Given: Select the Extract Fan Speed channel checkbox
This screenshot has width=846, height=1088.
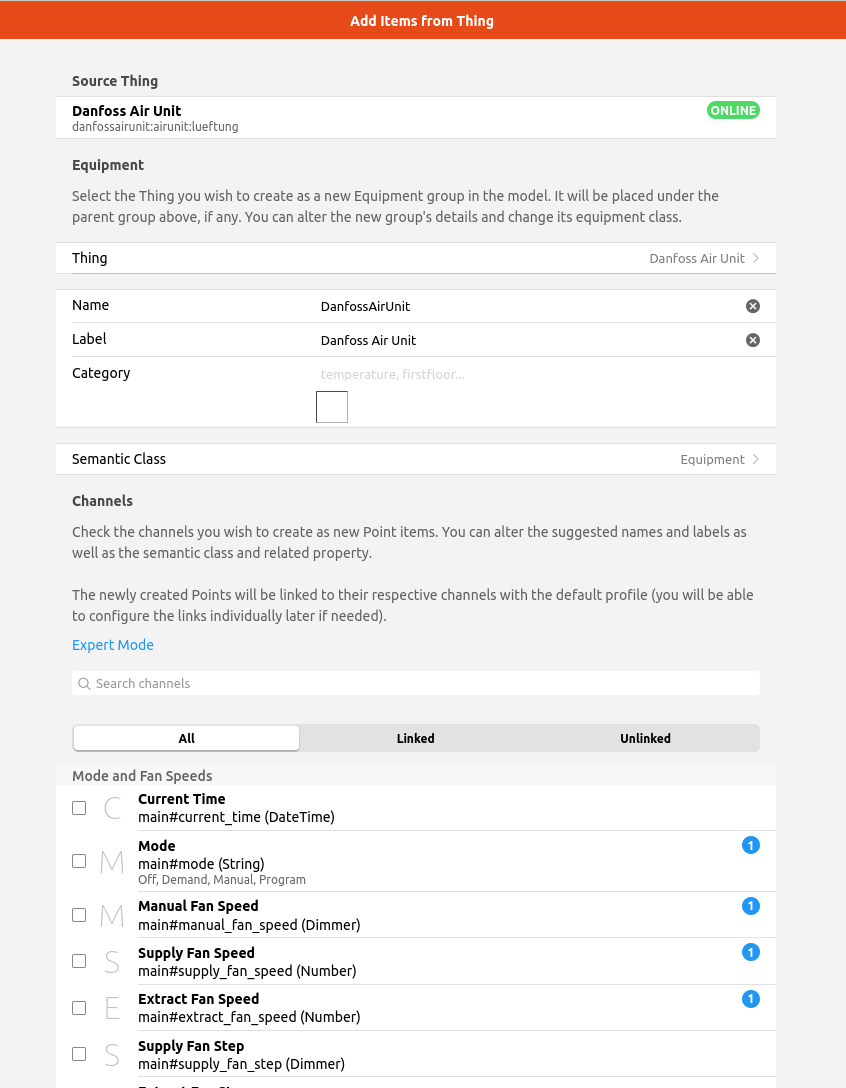Looking at the screenshot, I should [x=79, y=1008].
